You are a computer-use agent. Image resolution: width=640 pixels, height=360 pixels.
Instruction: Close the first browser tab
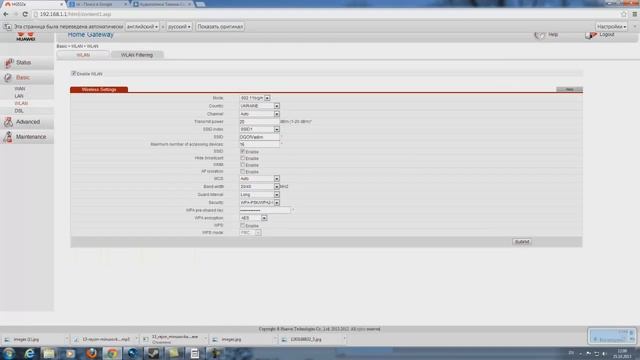(62, 4)
